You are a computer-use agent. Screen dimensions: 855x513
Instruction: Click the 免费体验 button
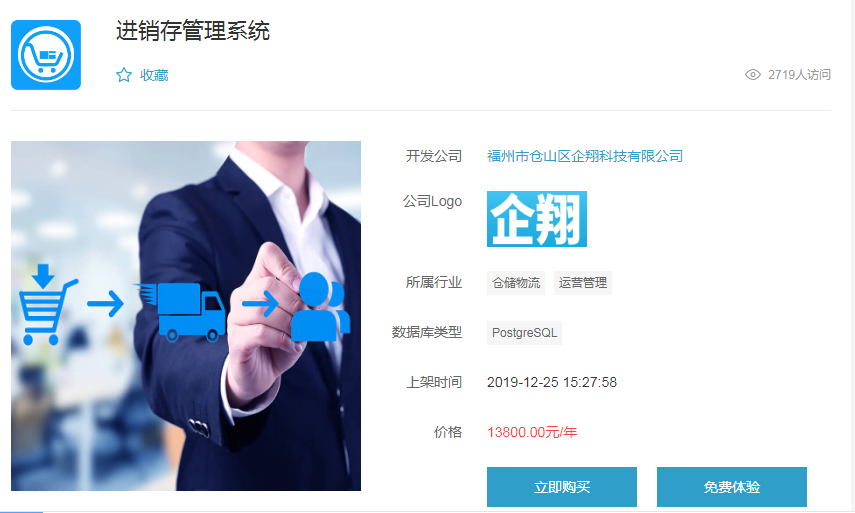click(732, 487)
